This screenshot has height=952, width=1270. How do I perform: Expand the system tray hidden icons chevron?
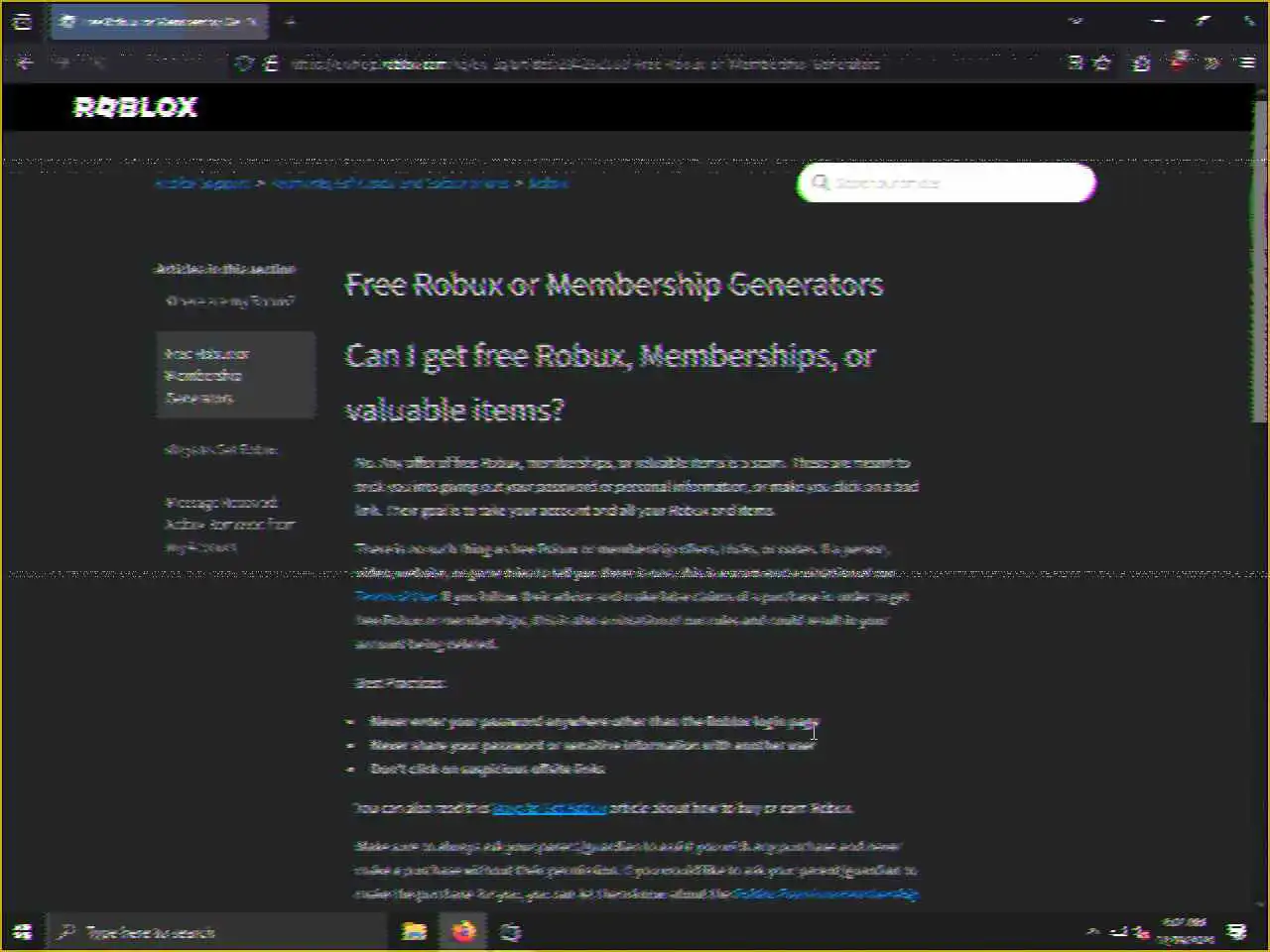(1093, 932)
